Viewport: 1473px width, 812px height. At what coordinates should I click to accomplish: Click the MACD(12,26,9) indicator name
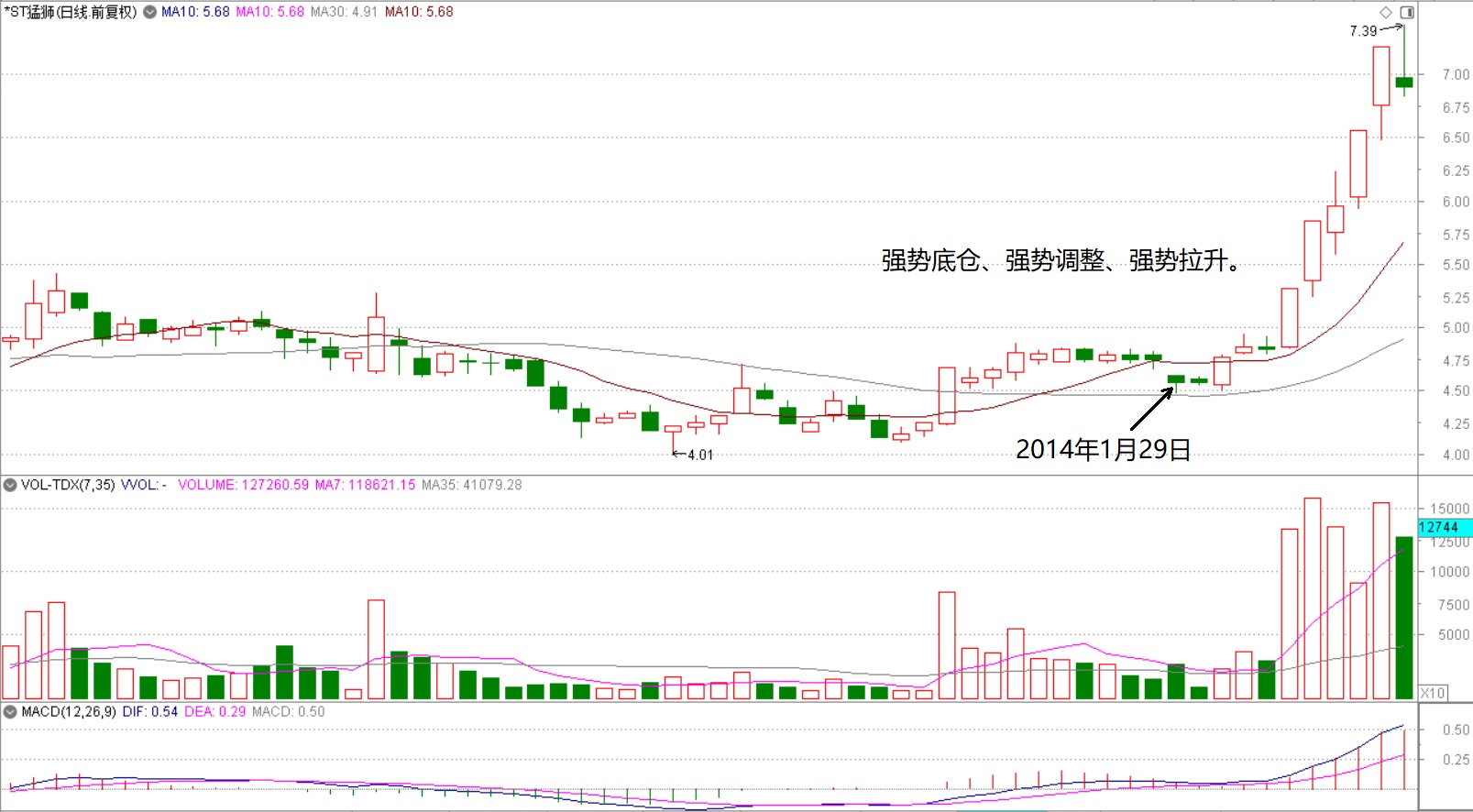point(69,711)
